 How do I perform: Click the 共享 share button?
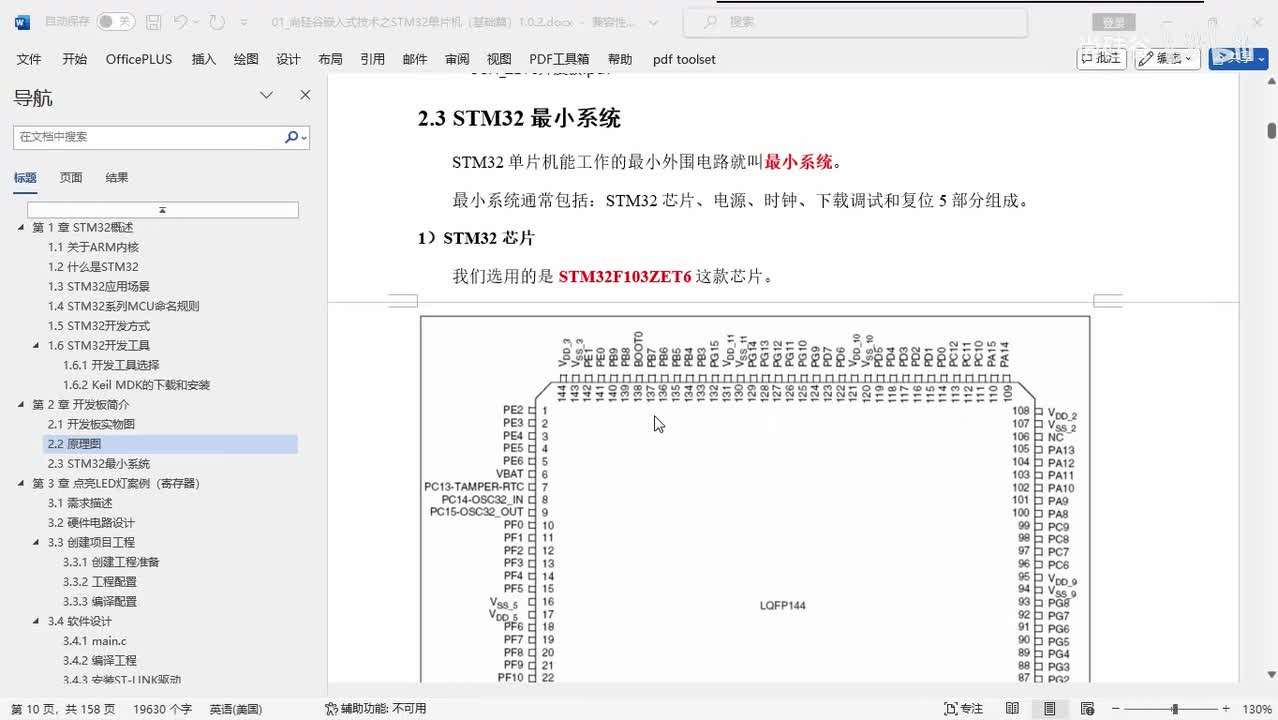(x=1238, y=58)
